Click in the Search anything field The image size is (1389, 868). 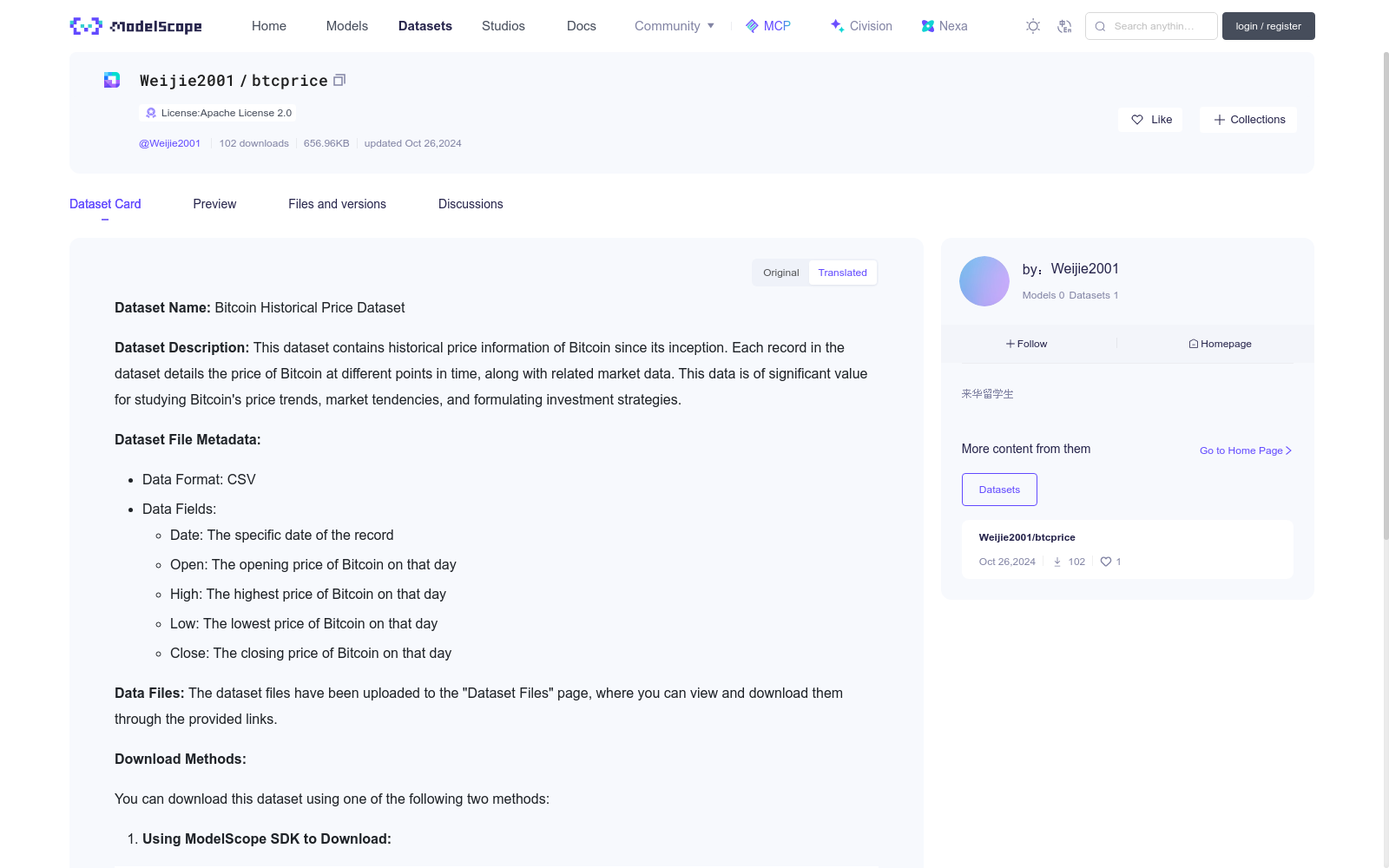(x=1151, y=26)
